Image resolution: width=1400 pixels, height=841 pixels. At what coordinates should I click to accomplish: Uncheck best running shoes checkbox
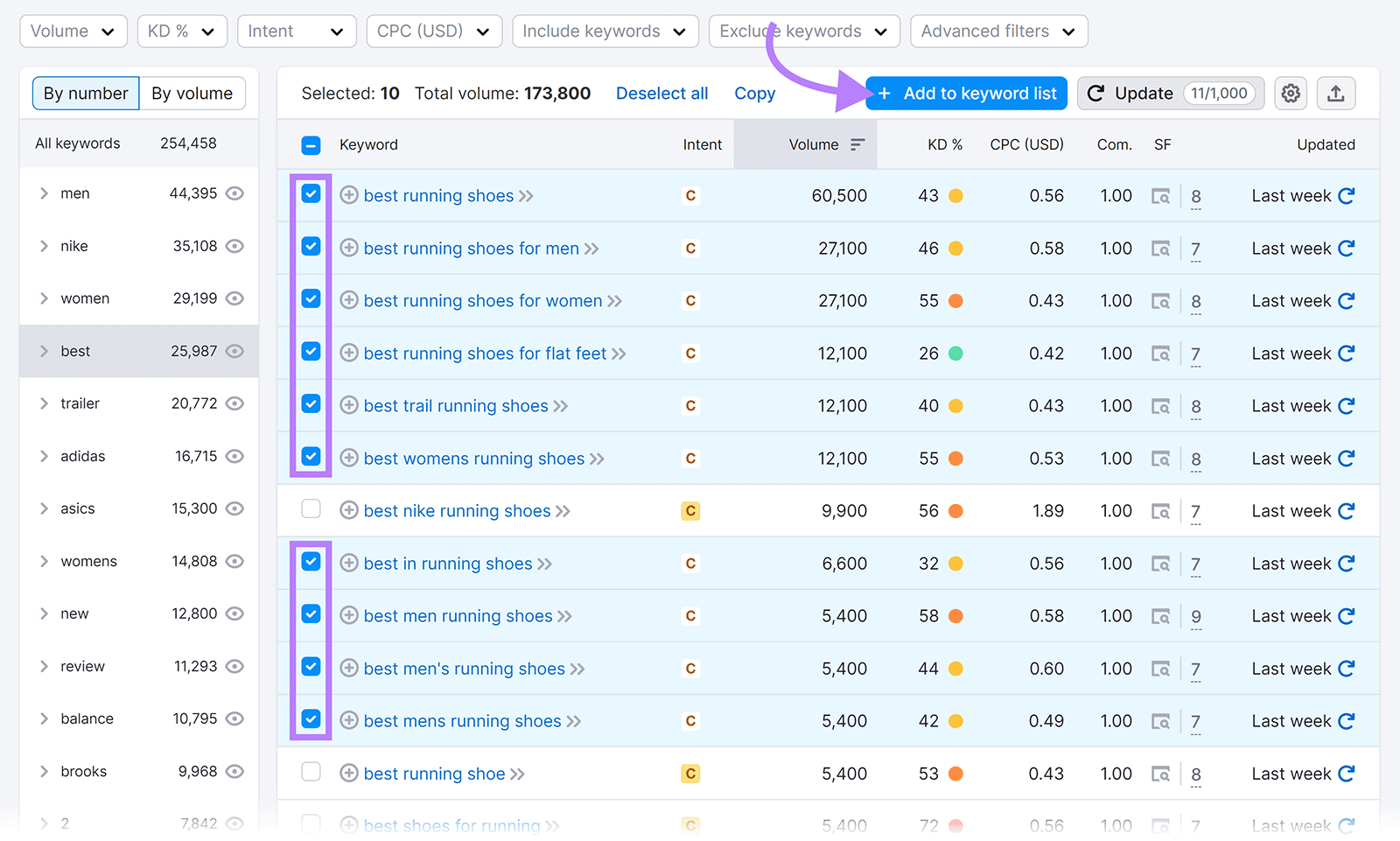(311, 193)
